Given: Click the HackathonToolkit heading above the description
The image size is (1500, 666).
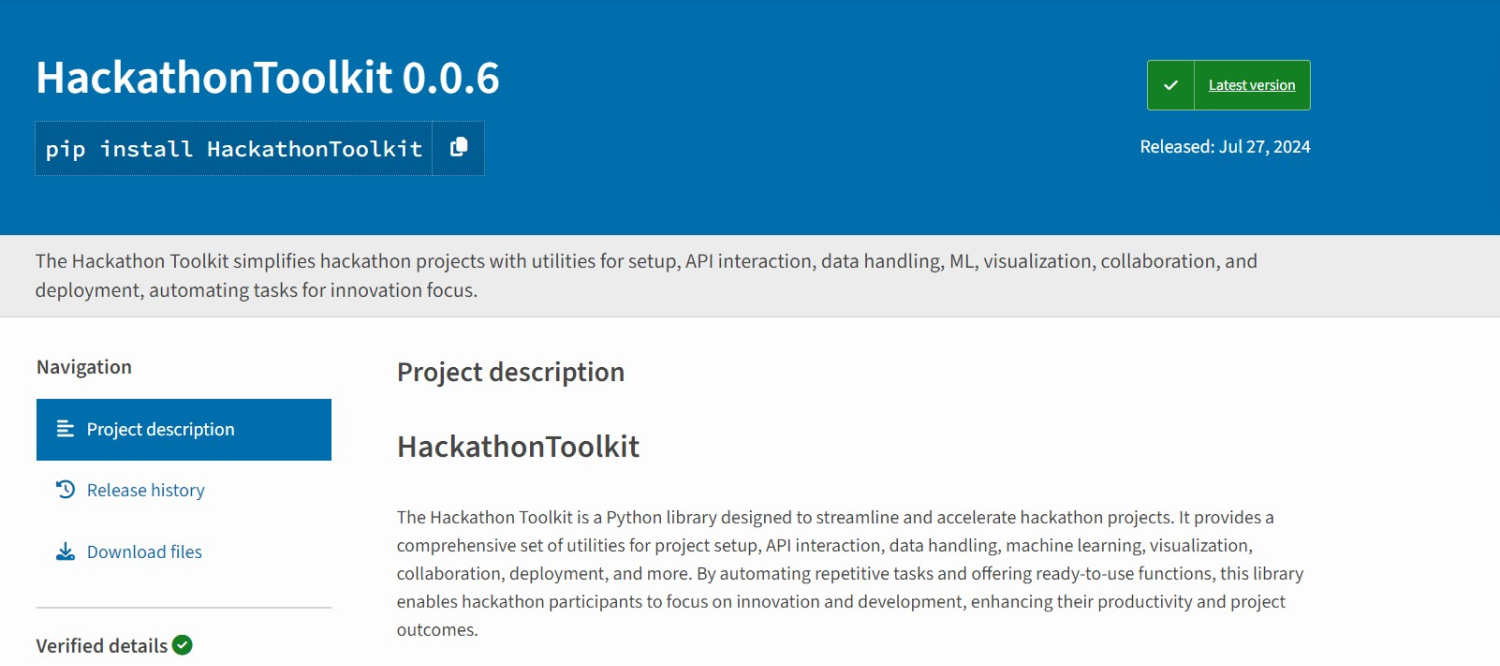Looking at the screenshot, I should [518, 446].
